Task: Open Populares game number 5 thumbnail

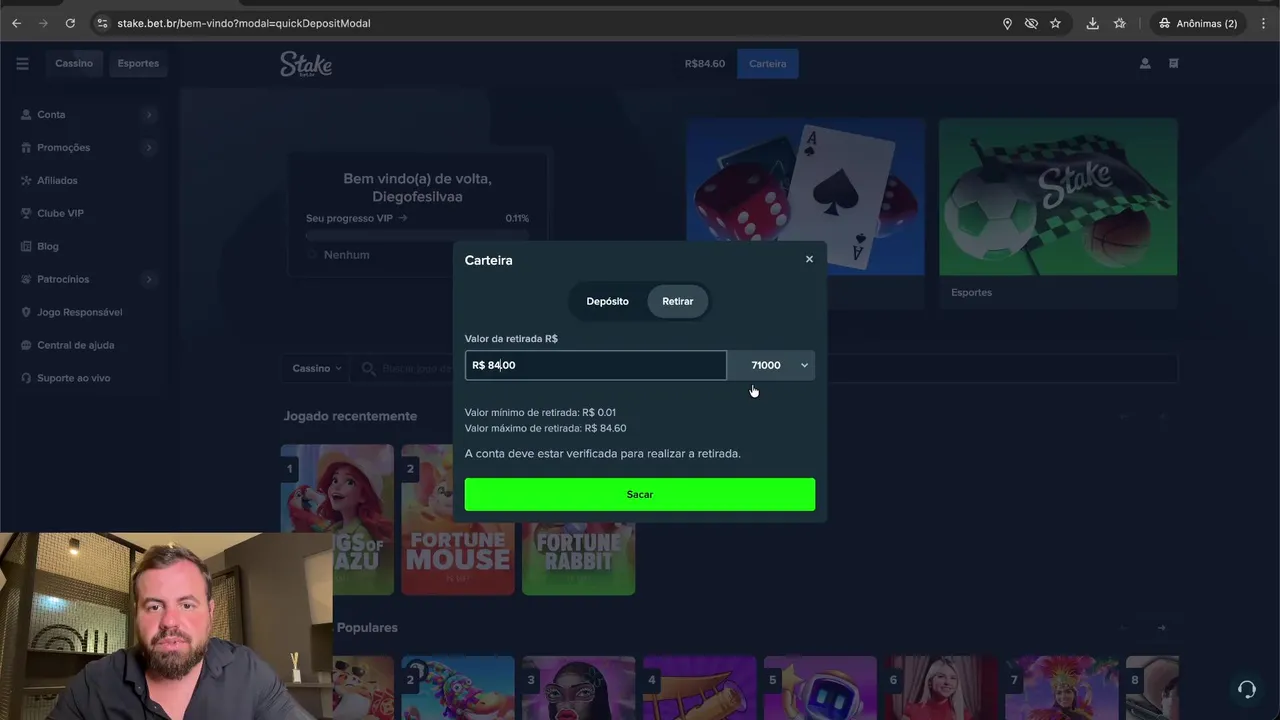Action: (x=820, y=688)
